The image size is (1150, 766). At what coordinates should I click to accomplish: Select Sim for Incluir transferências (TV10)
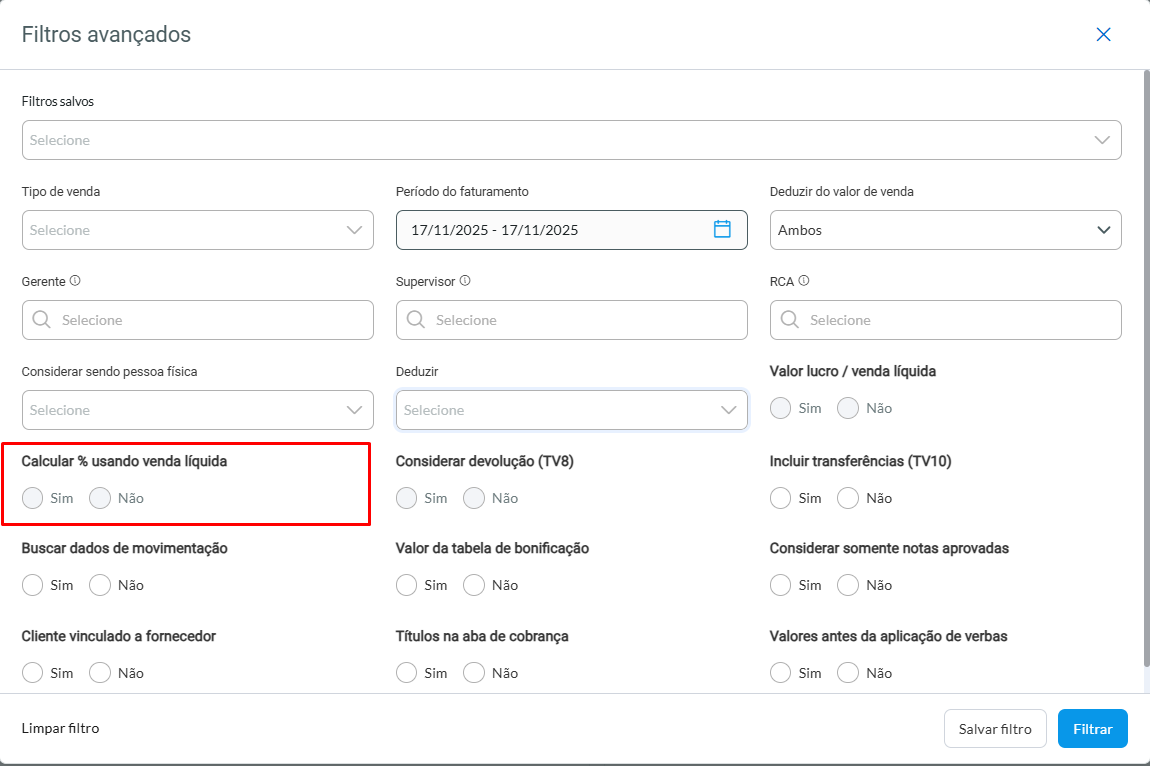(x=781, y=498)
